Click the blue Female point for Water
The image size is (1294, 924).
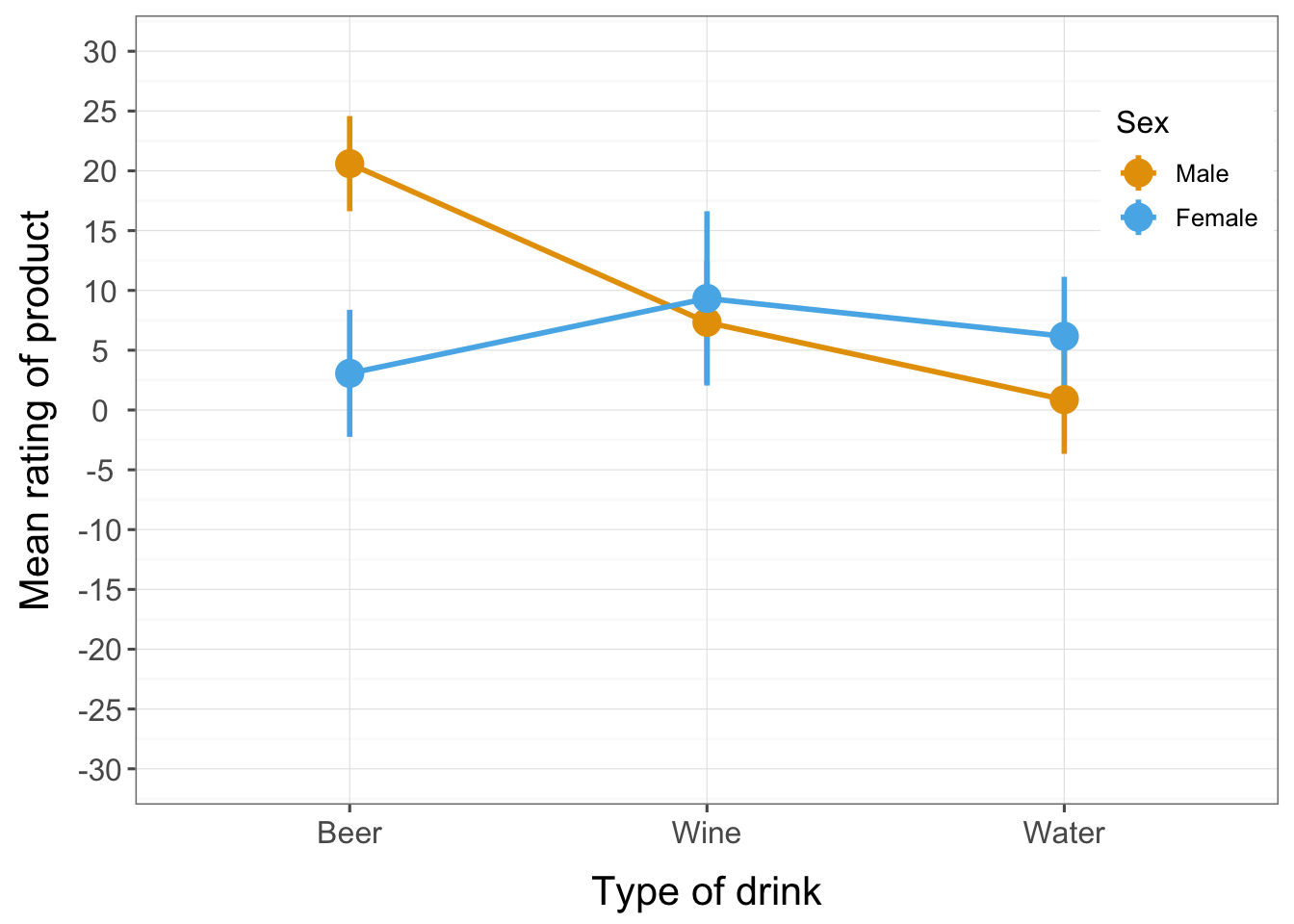(1064, 336)
